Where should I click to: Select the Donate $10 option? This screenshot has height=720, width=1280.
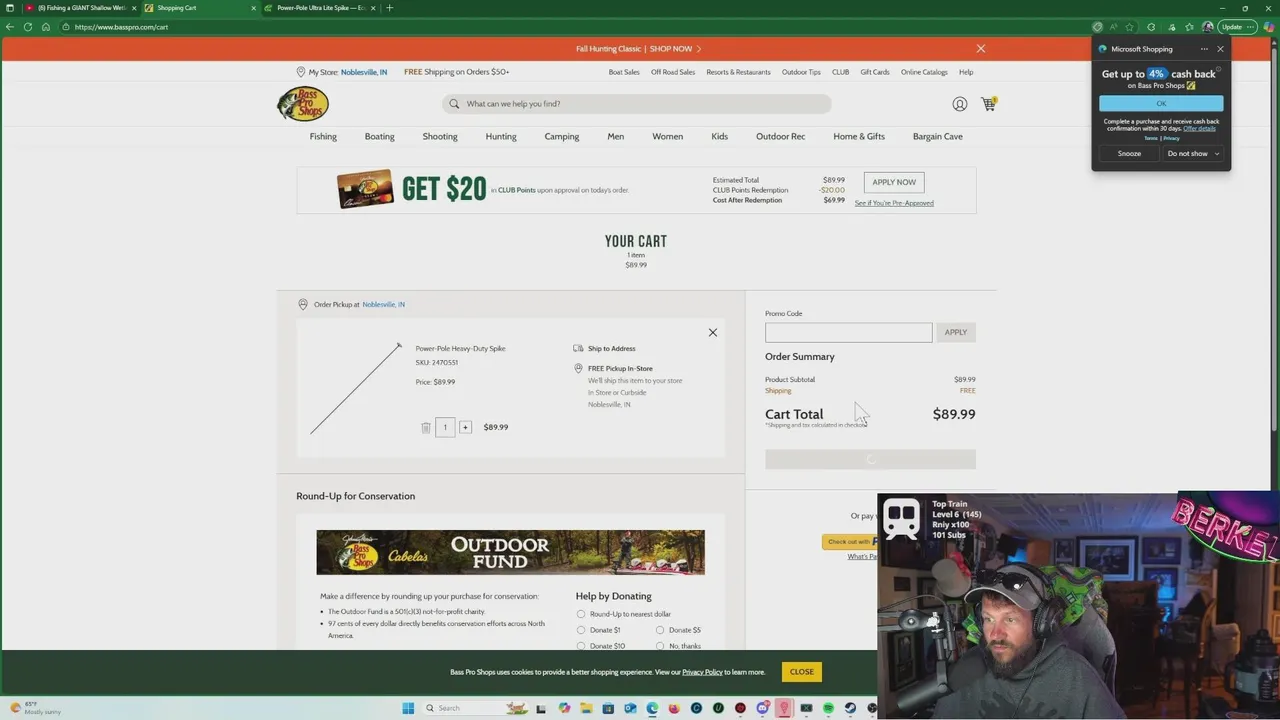click(x=581, y=646)
